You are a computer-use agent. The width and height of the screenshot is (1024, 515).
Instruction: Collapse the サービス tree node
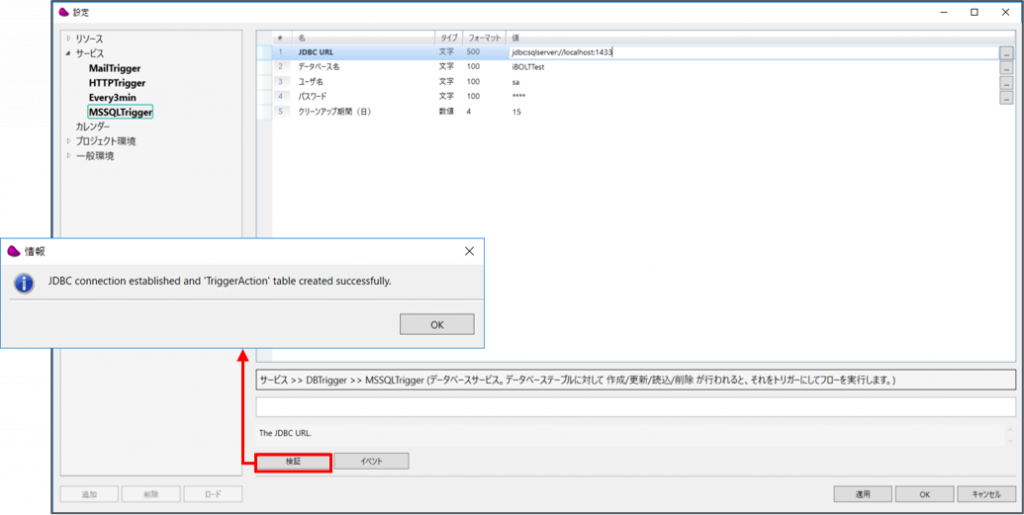point(68,53)
